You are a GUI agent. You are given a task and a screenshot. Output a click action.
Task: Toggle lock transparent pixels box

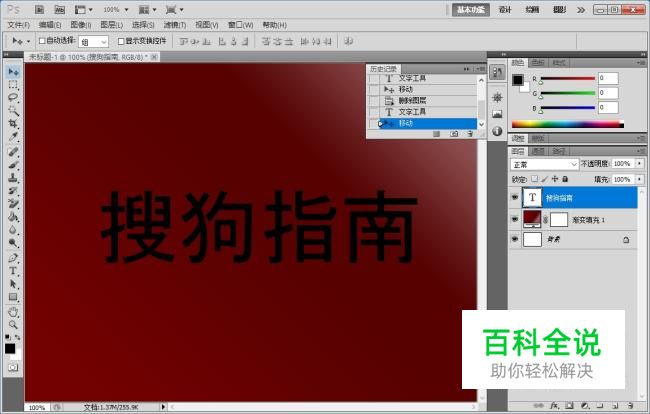tap(534, 179)
